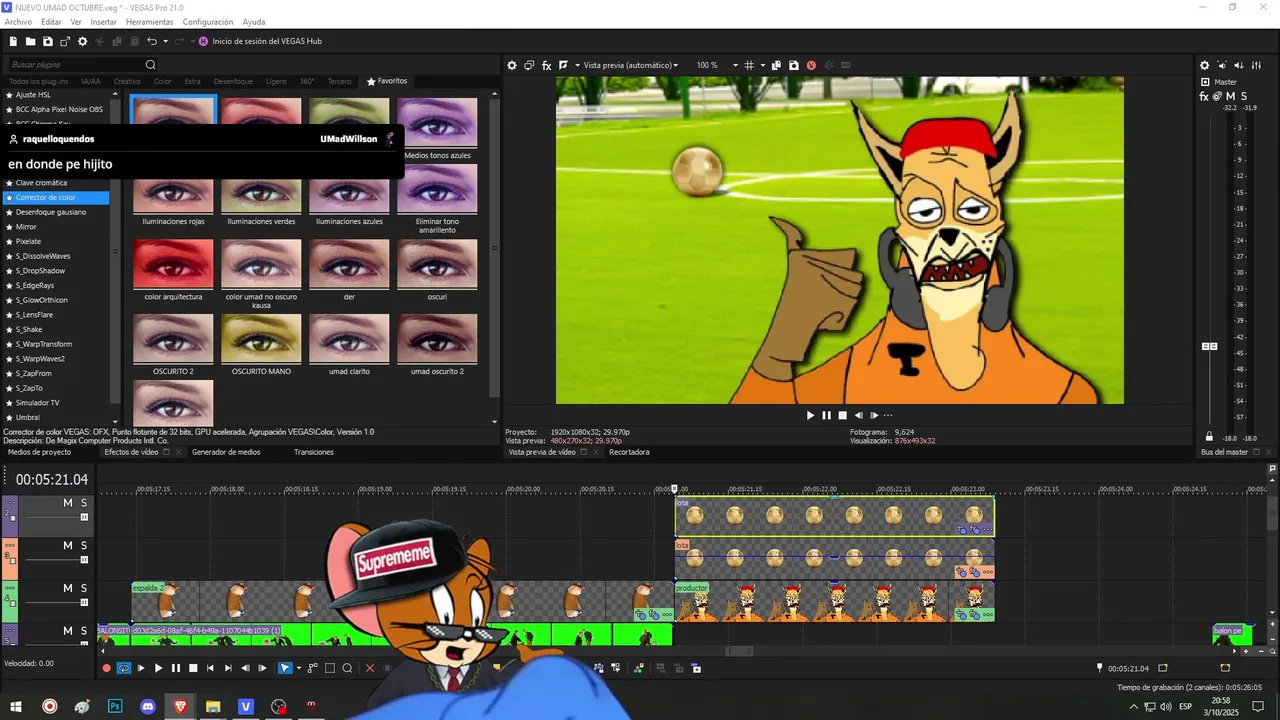Viewport: 1280px width, 720px height.
Task: Mute the third video track
Action: point(68,588)
